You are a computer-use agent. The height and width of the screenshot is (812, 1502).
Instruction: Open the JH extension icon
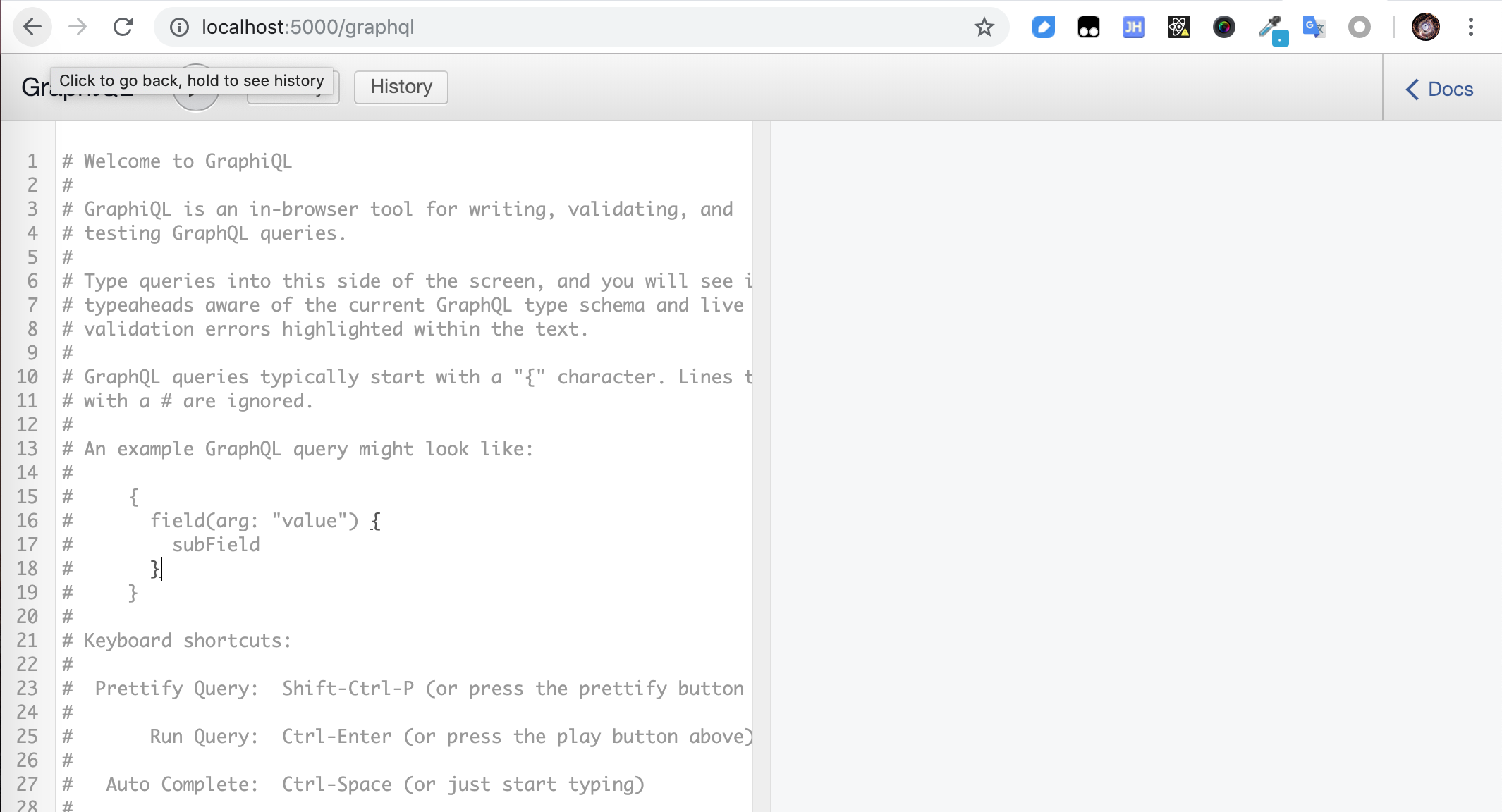click(1133, 27)
